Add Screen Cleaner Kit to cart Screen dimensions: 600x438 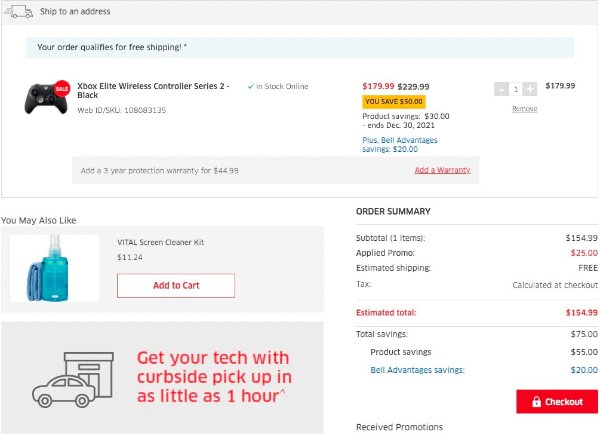[x=176, y=285]
